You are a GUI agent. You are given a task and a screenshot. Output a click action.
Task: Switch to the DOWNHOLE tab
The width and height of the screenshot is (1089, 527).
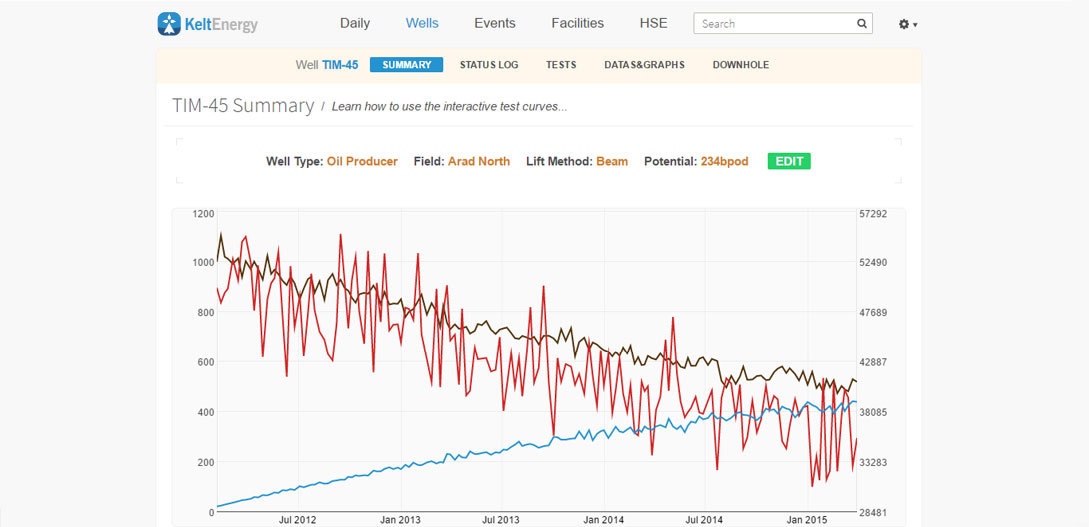741,65
